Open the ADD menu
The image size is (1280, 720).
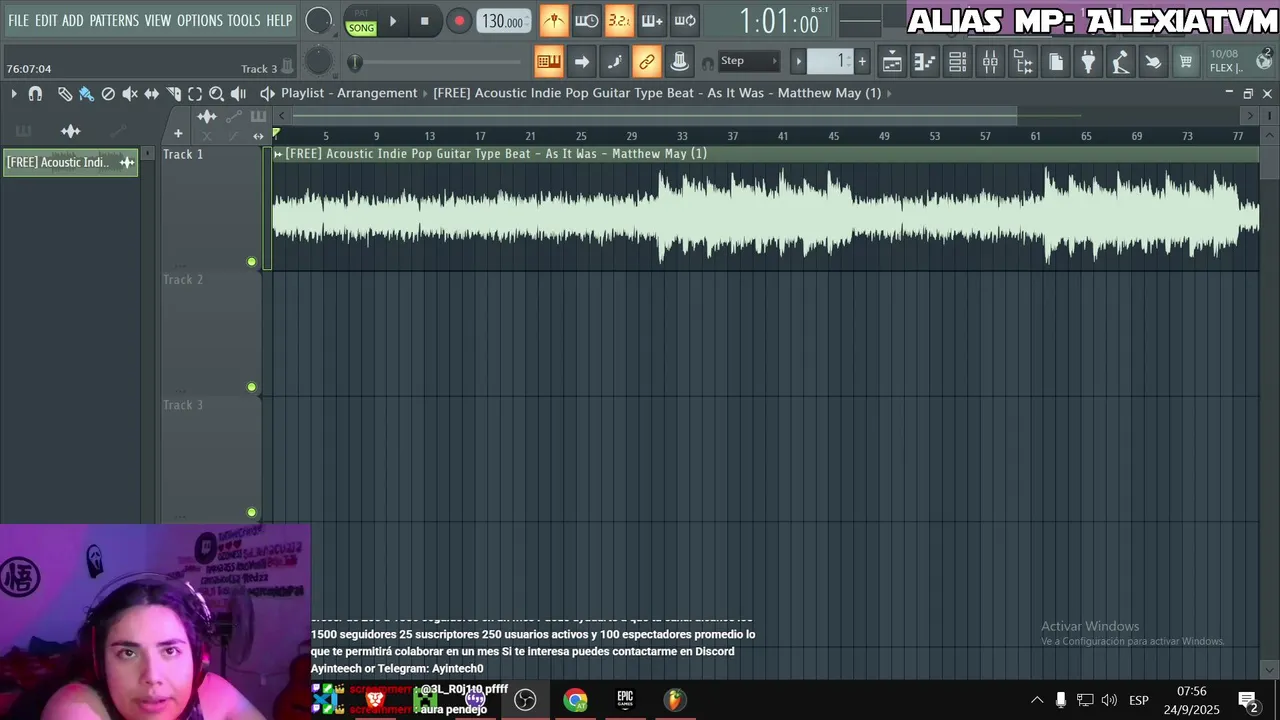[x=73, y=20]
